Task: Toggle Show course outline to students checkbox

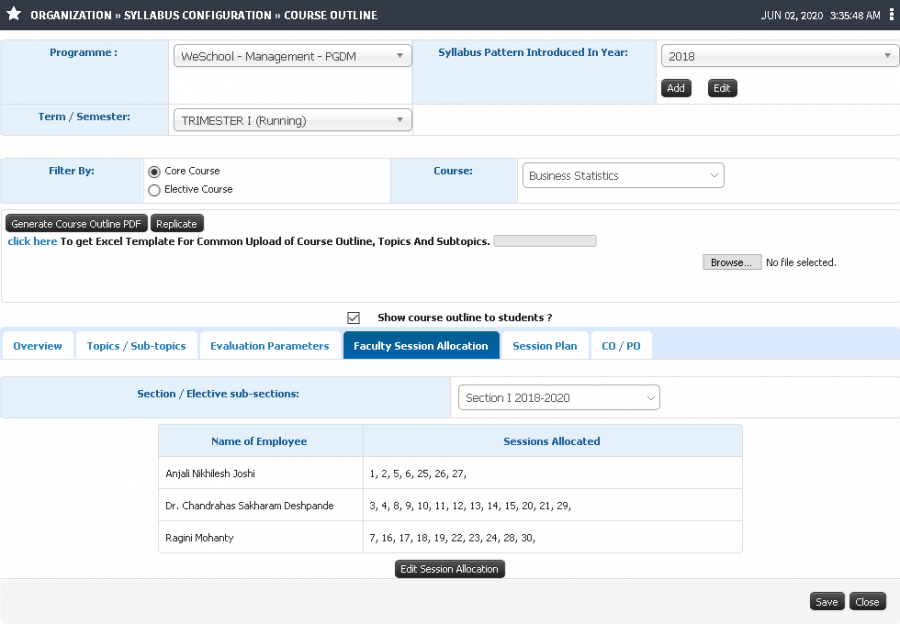Action: click(354, 317)
